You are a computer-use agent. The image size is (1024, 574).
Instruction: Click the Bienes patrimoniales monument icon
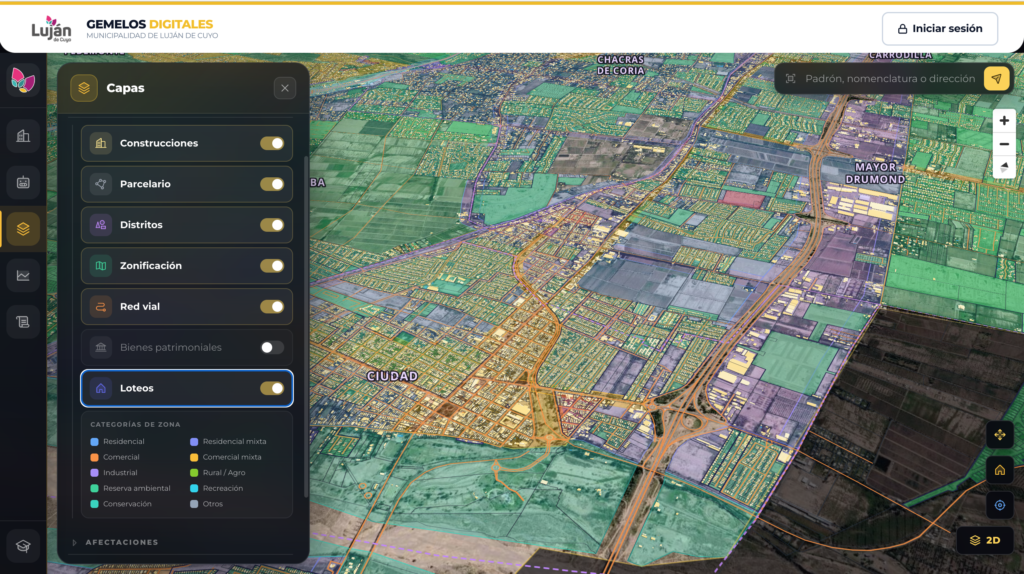(101, 347)
